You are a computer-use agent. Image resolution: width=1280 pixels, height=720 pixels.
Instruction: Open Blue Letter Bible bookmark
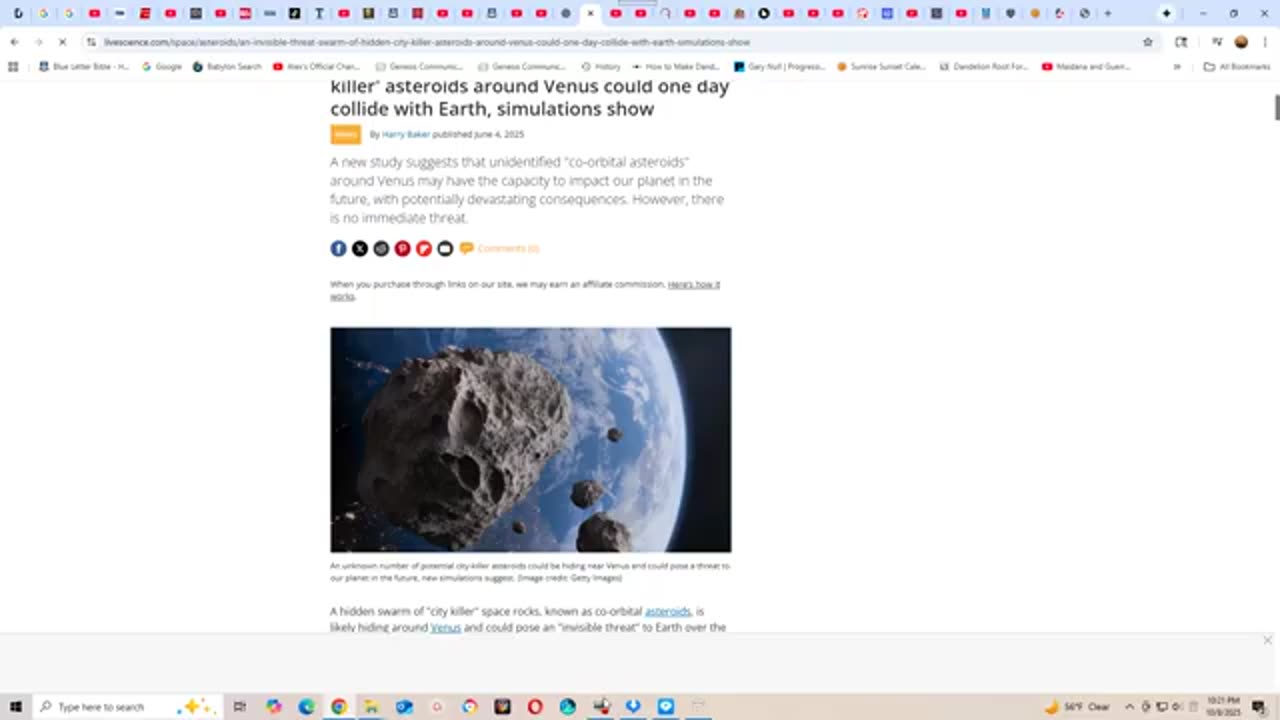pyautogui.click(x=84, y=67)
